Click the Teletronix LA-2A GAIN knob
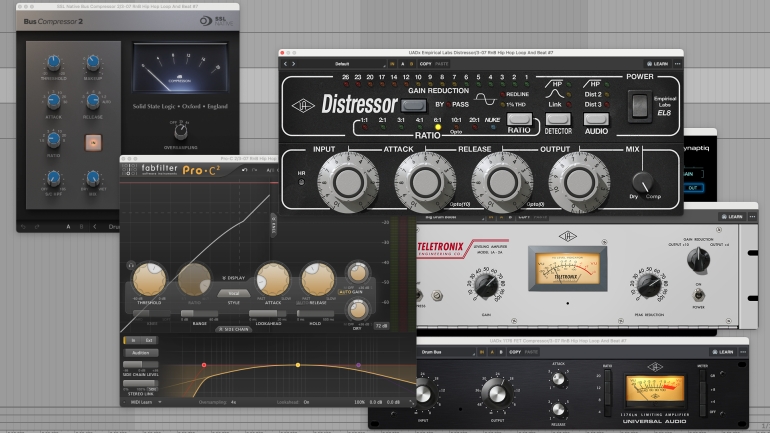 pyautogui.click(x=486, y=285)
